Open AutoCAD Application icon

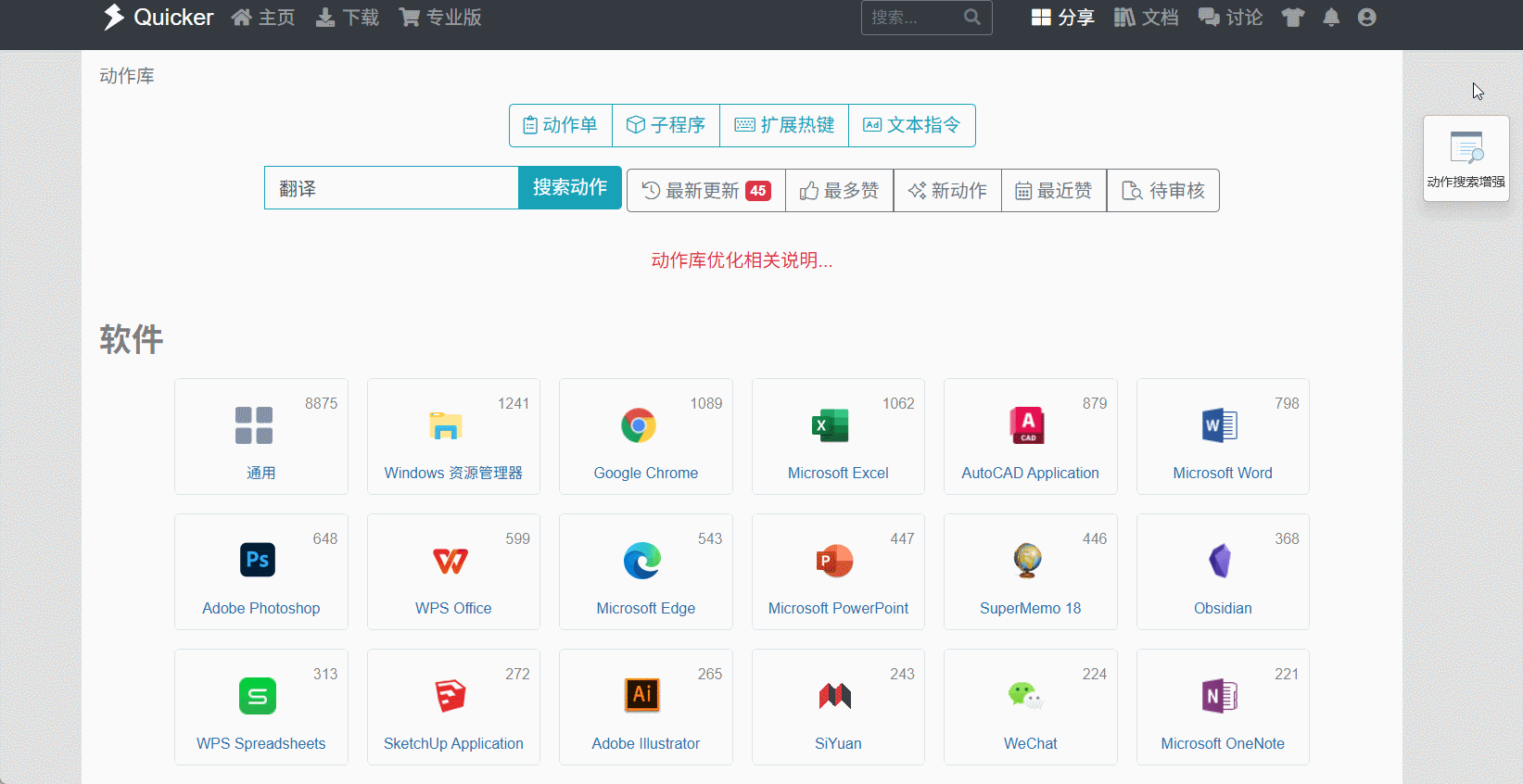pos(1027,425)
